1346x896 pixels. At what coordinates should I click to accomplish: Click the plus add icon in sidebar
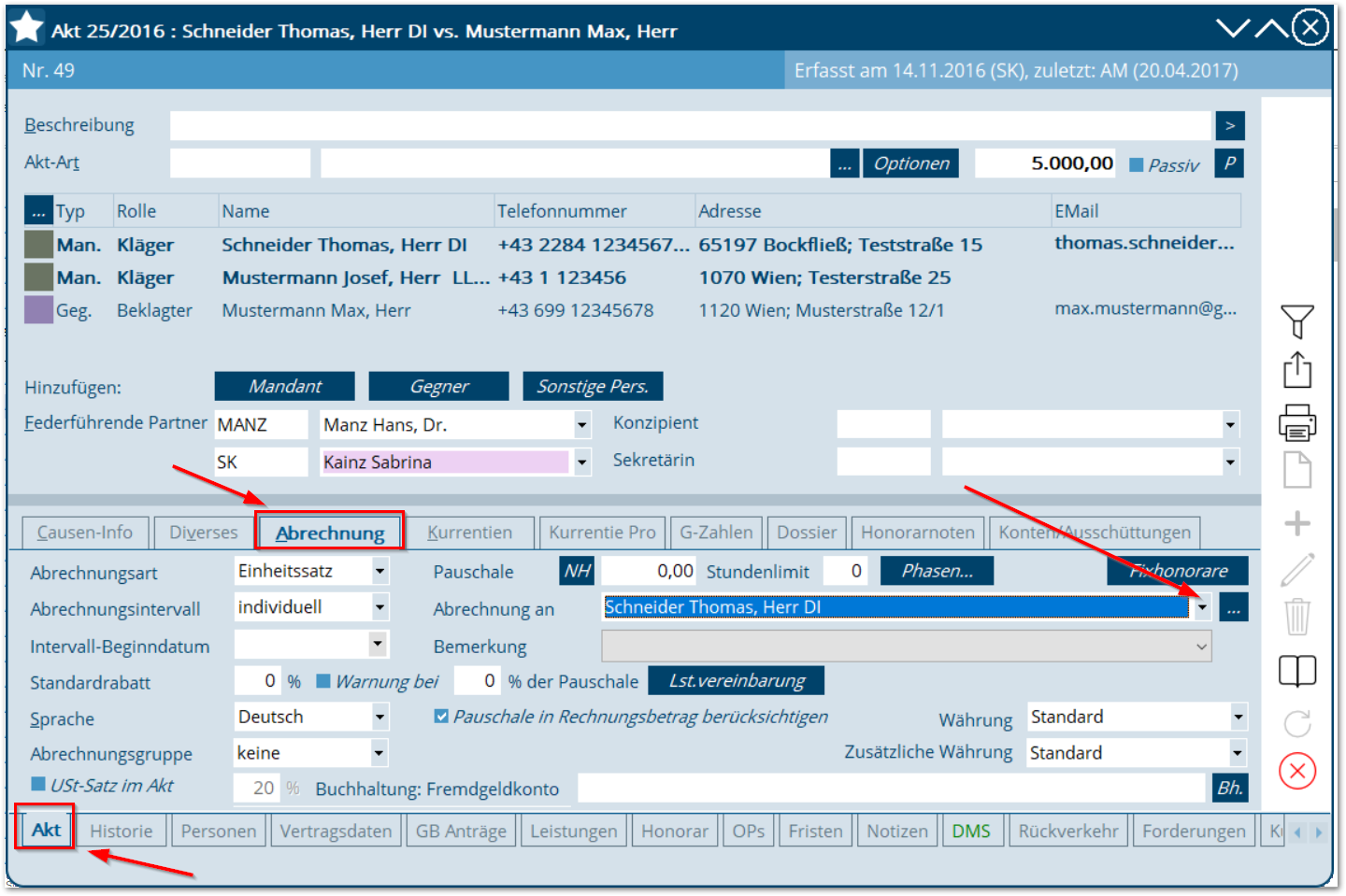[1297, 523]
